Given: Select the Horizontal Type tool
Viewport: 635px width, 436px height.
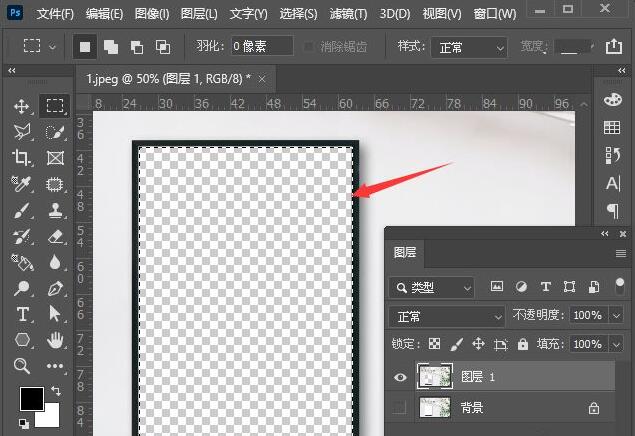Looking at the screenshot, I should point(22,314).
